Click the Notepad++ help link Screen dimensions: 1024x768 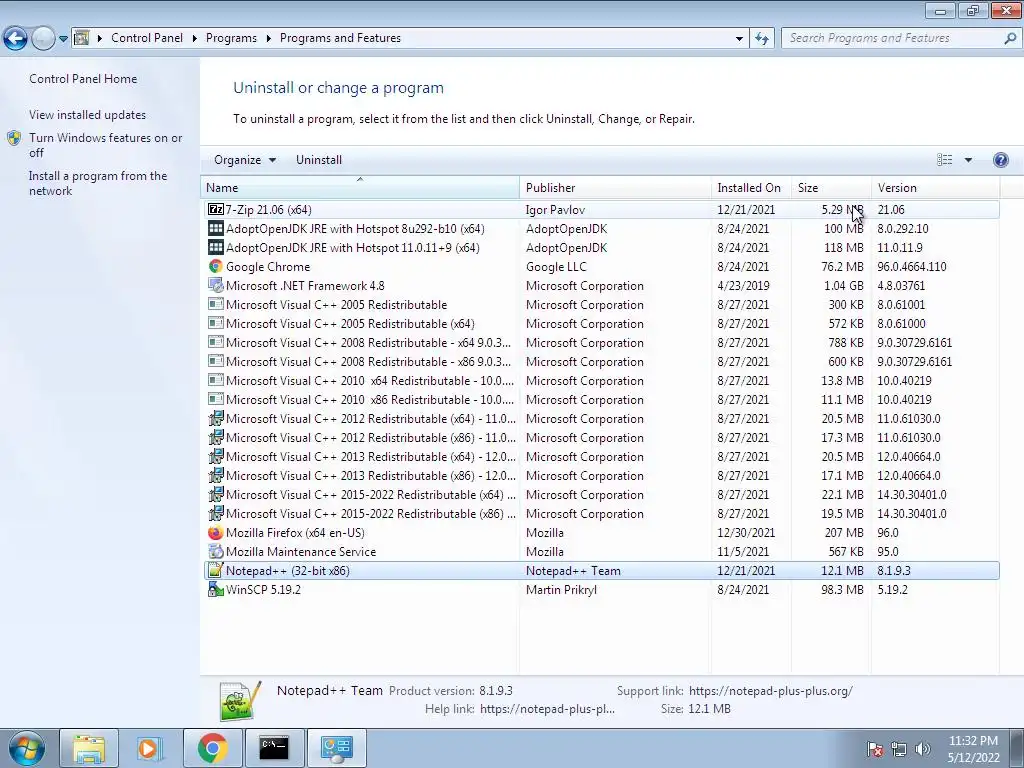(547, 709)
